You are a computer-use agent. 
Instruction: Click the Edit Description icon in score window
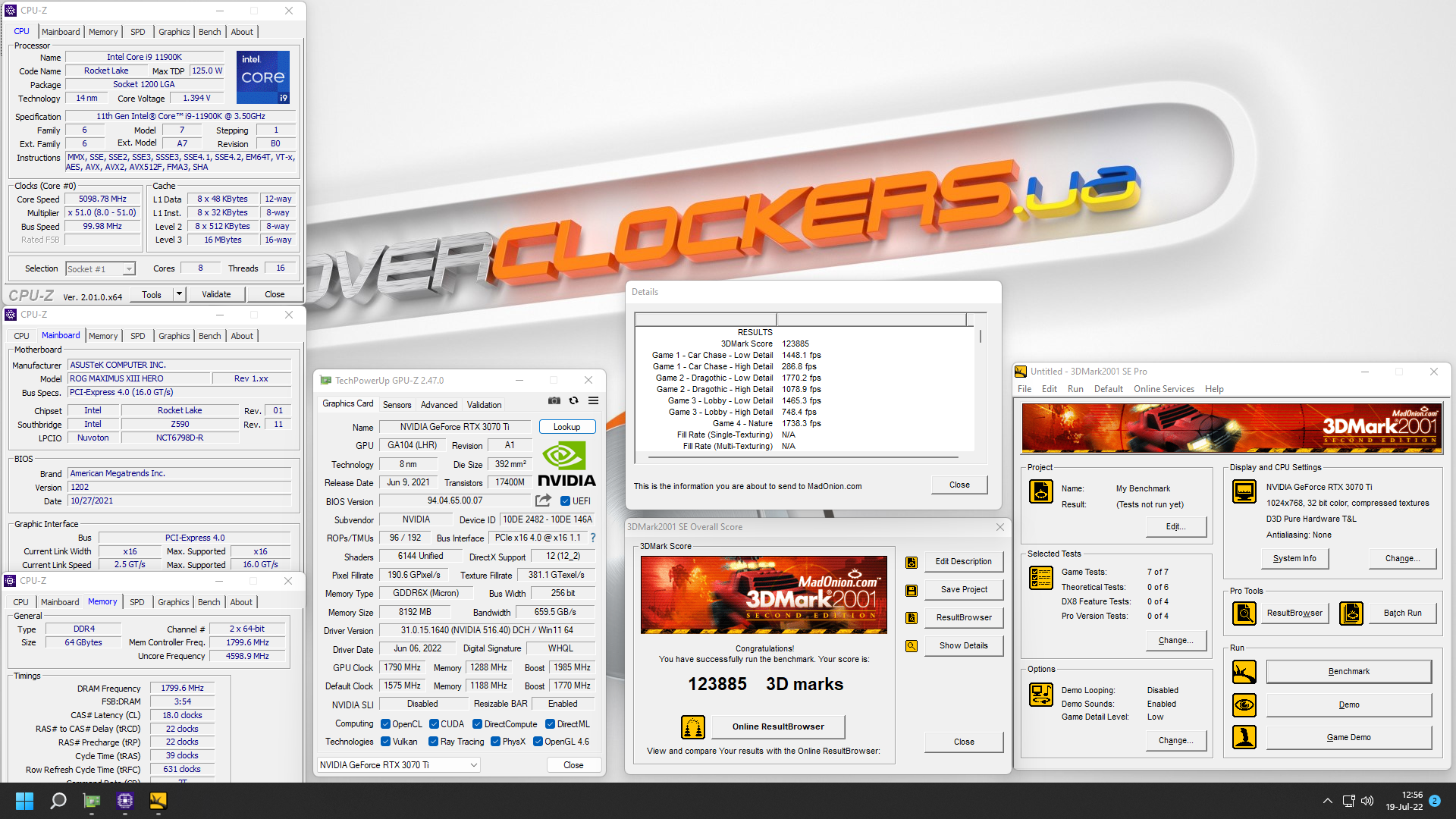pos(912,562)
